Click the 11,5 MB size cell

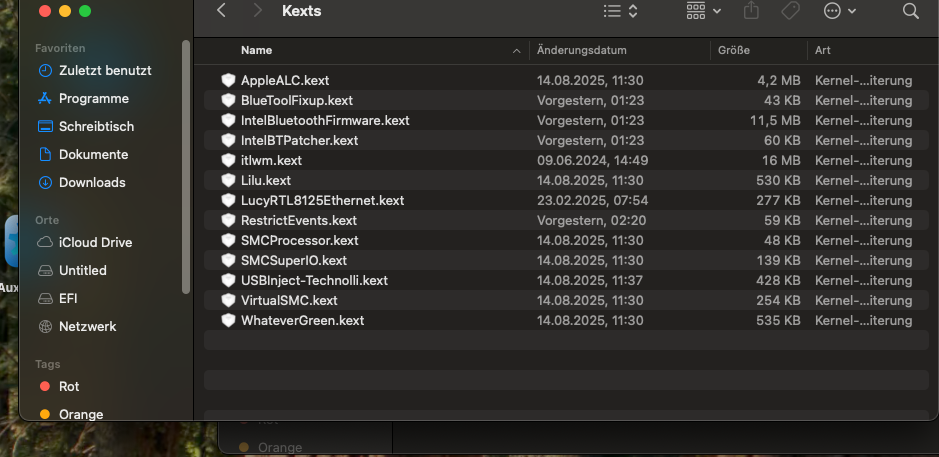(x=775, y=120)
